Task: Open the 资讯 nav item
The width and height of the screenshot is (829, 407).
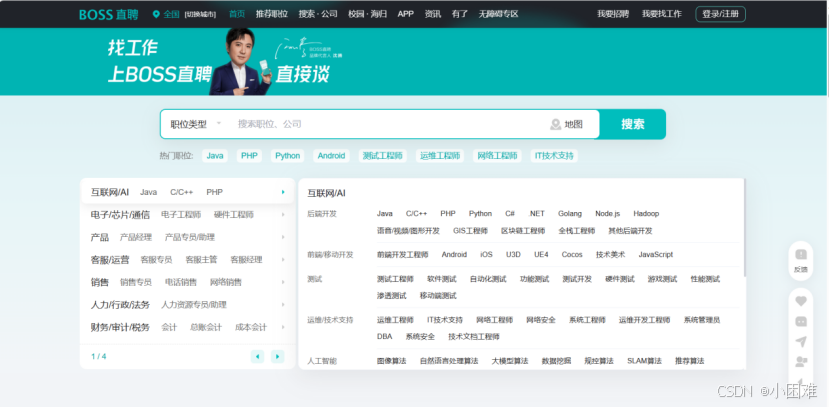Action: pos(432,14)
